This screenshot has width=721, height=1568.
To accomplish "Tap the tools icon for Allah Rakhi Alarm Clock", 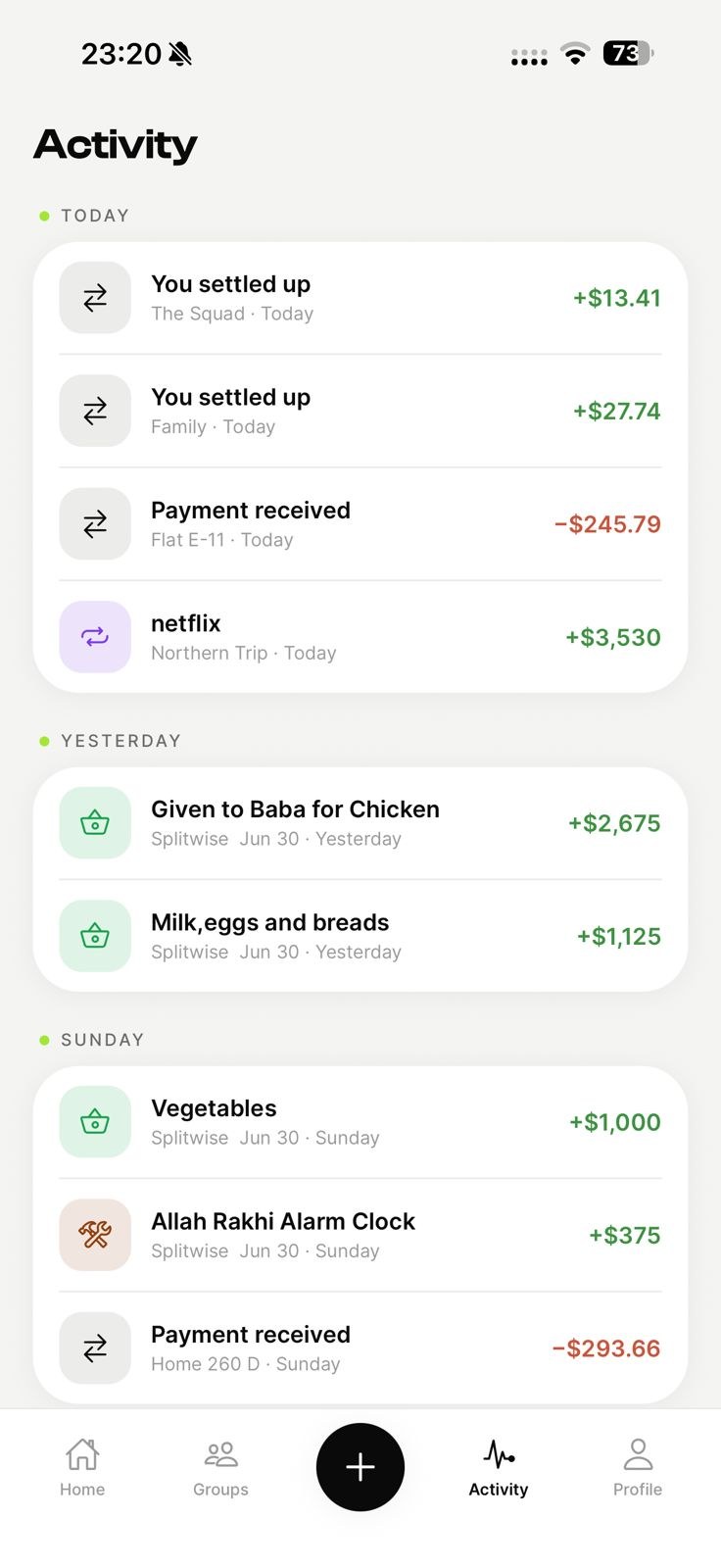I will click(95, 1235).
